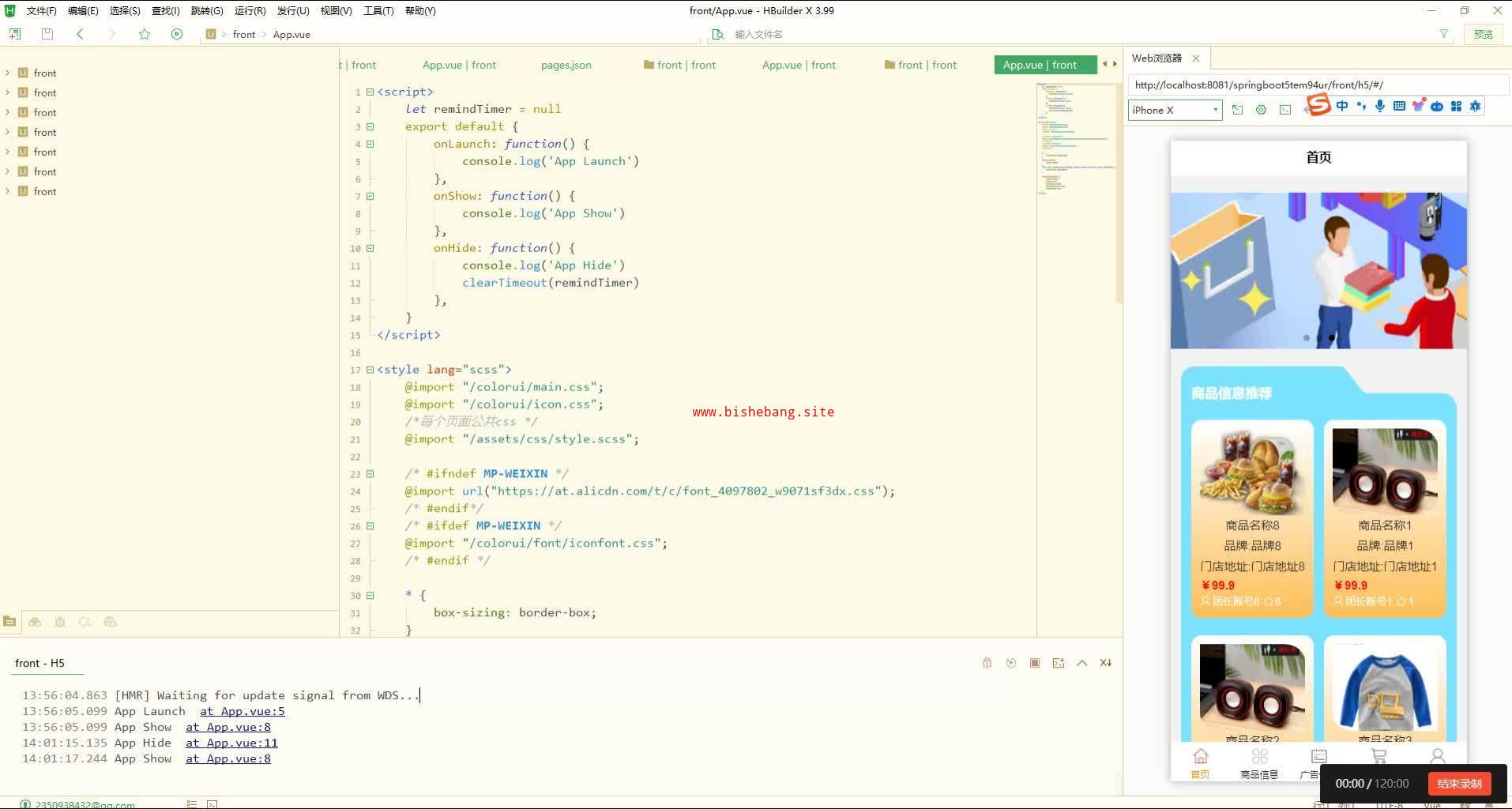The image size is (1512, 809).
Task: Open the 'at App.vue:11' console link
Action: point(231,743)
